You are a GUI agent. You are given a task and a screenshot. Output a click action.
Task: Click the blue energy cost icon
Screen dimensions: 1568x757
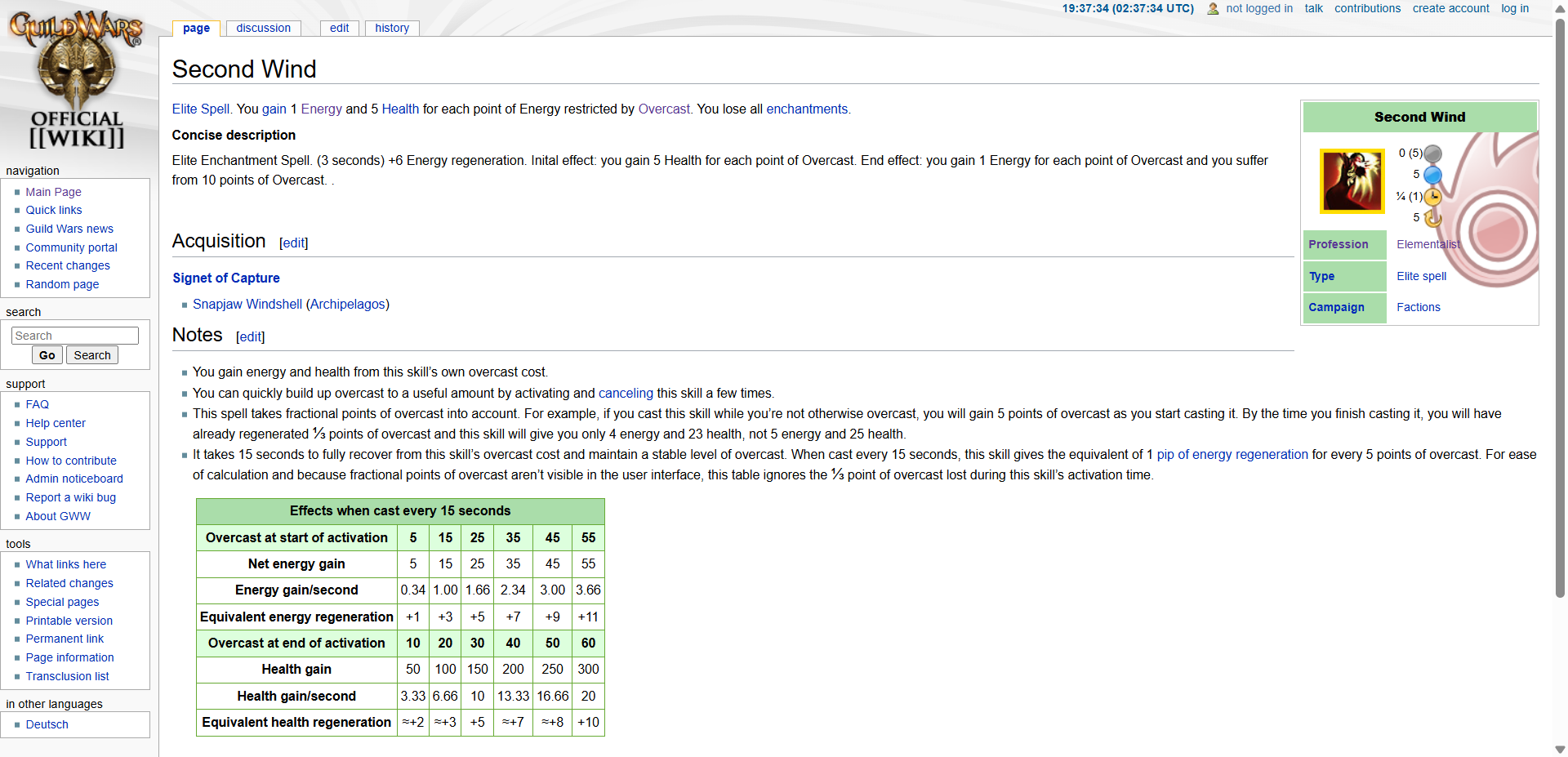(1432, 175)
